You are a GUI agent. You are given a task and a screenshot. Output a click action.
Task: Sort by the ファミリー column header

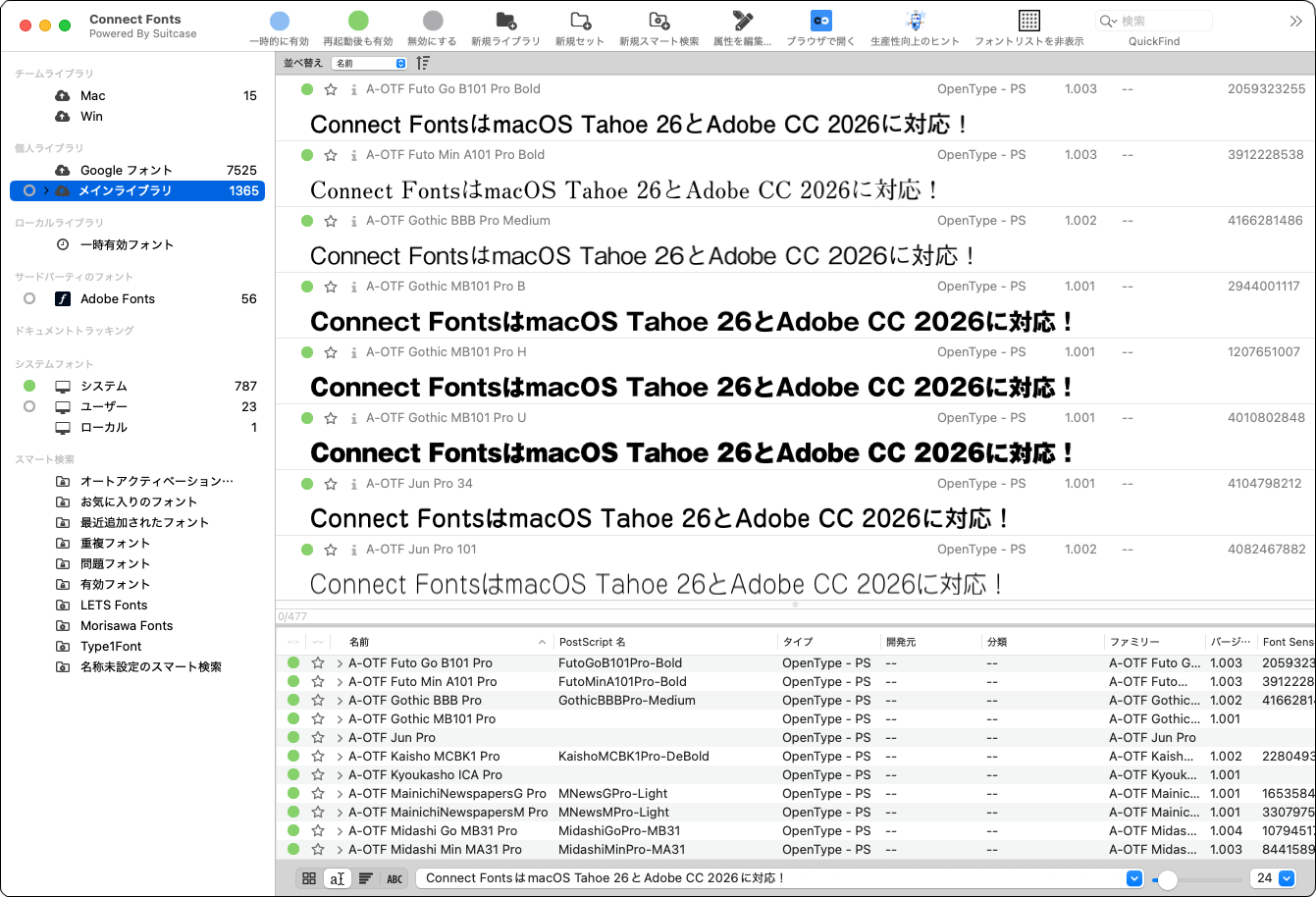1155,642
